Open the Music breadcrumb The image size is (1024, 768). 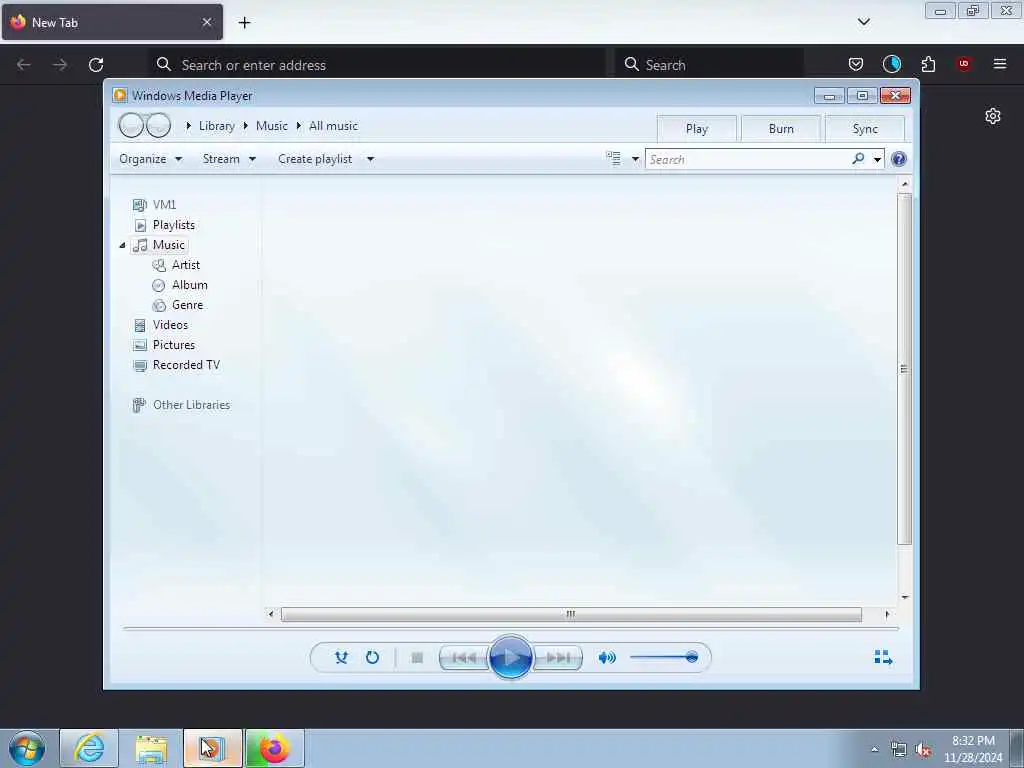[272, 126]
